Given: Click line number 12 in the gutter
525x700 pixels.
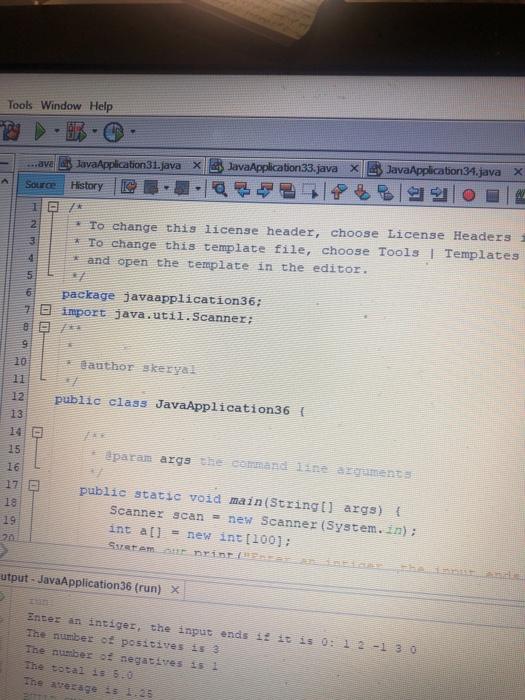Looking at the screenshot, I should coord(17,396).
